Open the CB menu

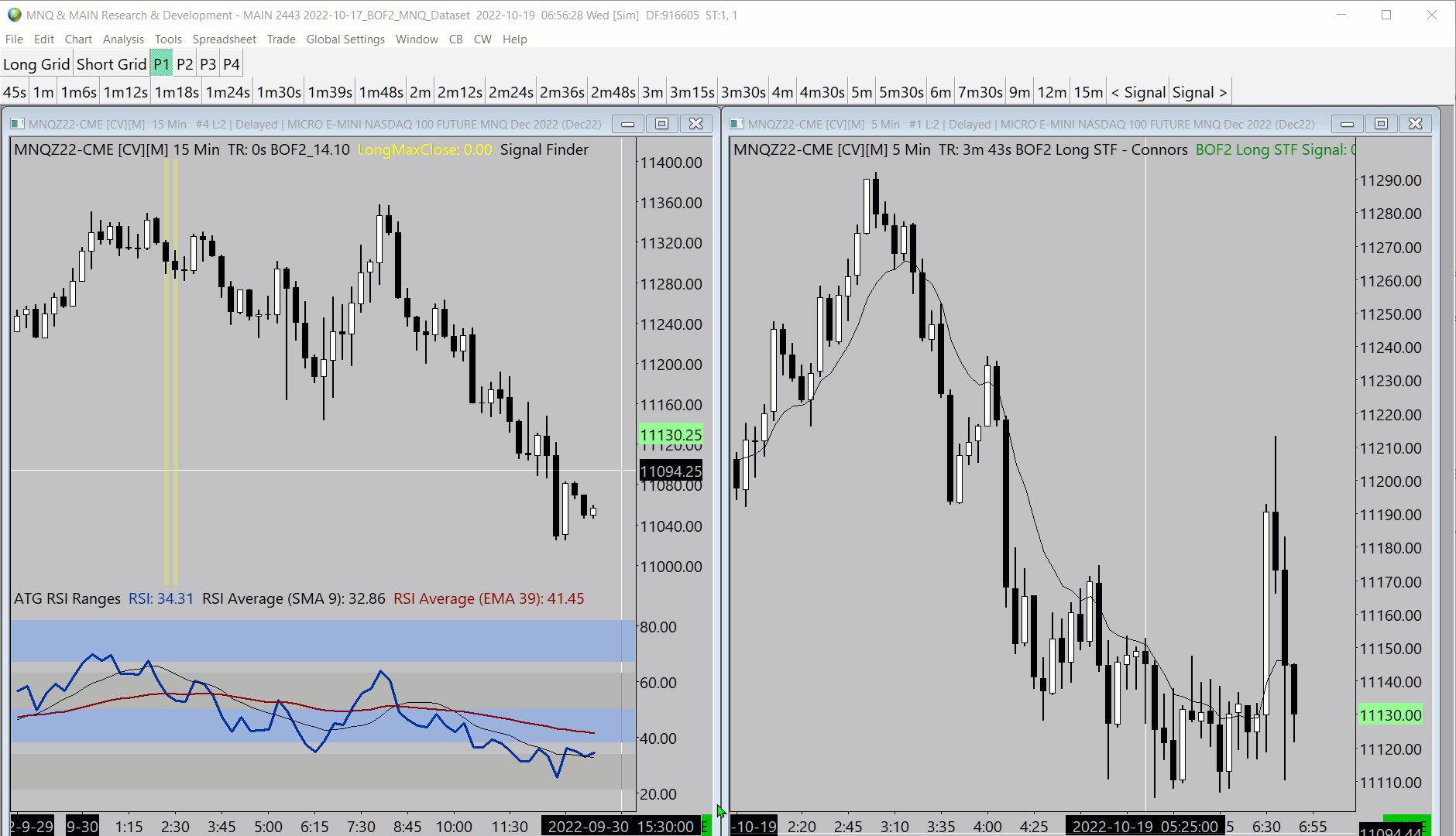tap(456, 39)
